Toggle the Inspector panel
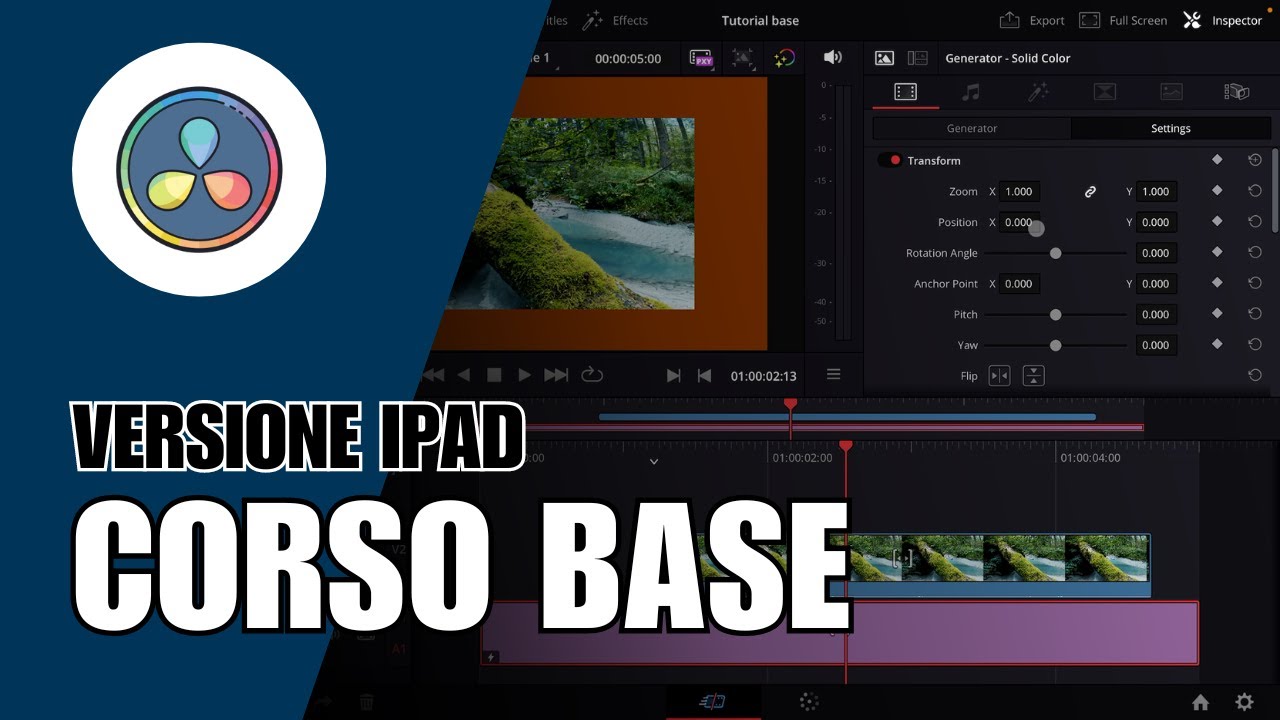The width and height of the screenshot is (1280, 720). (1222, 20)
